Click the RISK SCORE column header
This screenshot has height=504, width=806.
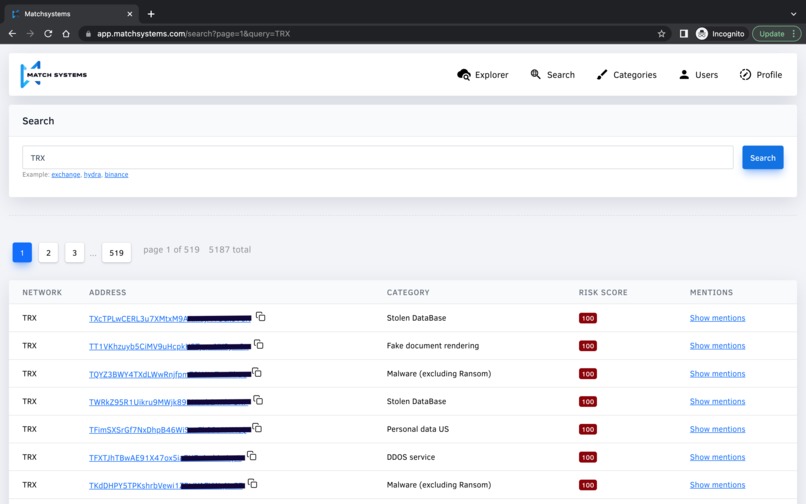click(603, 292)
